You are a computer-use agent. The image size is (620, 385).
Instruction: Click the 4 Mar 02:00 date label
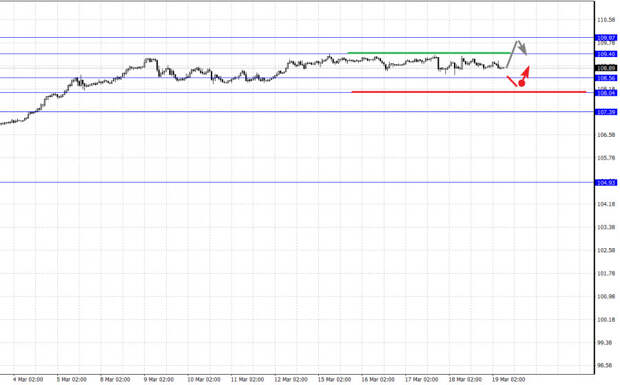[28, 379]
